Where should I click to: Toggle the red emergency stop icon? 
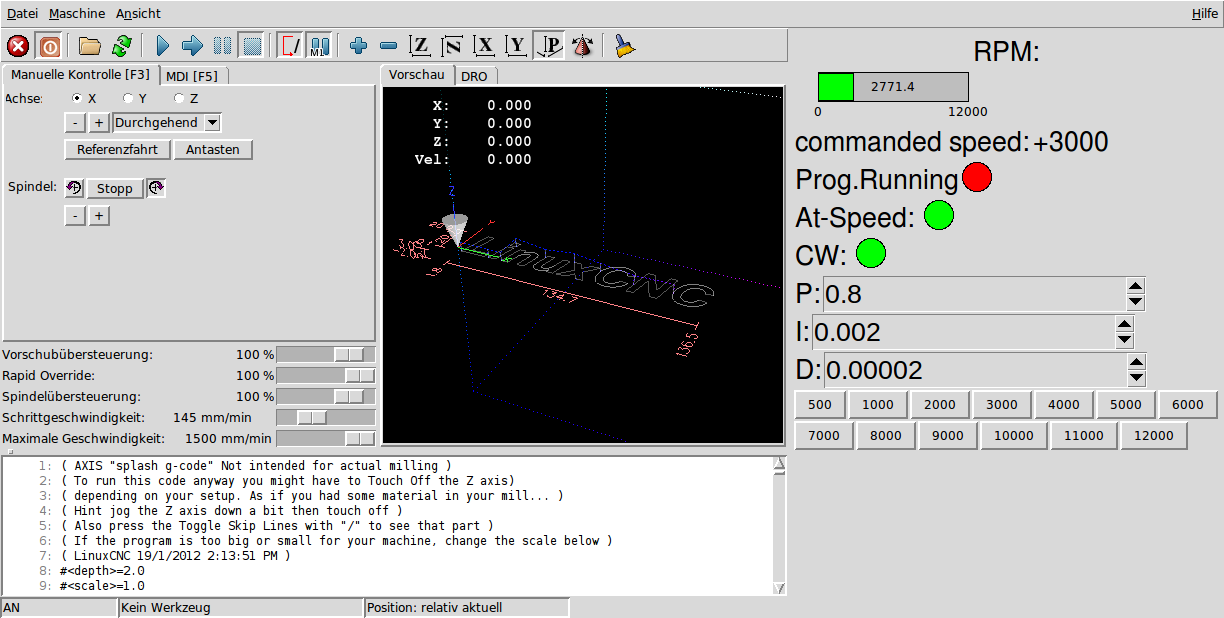click(x=18, y=46)
